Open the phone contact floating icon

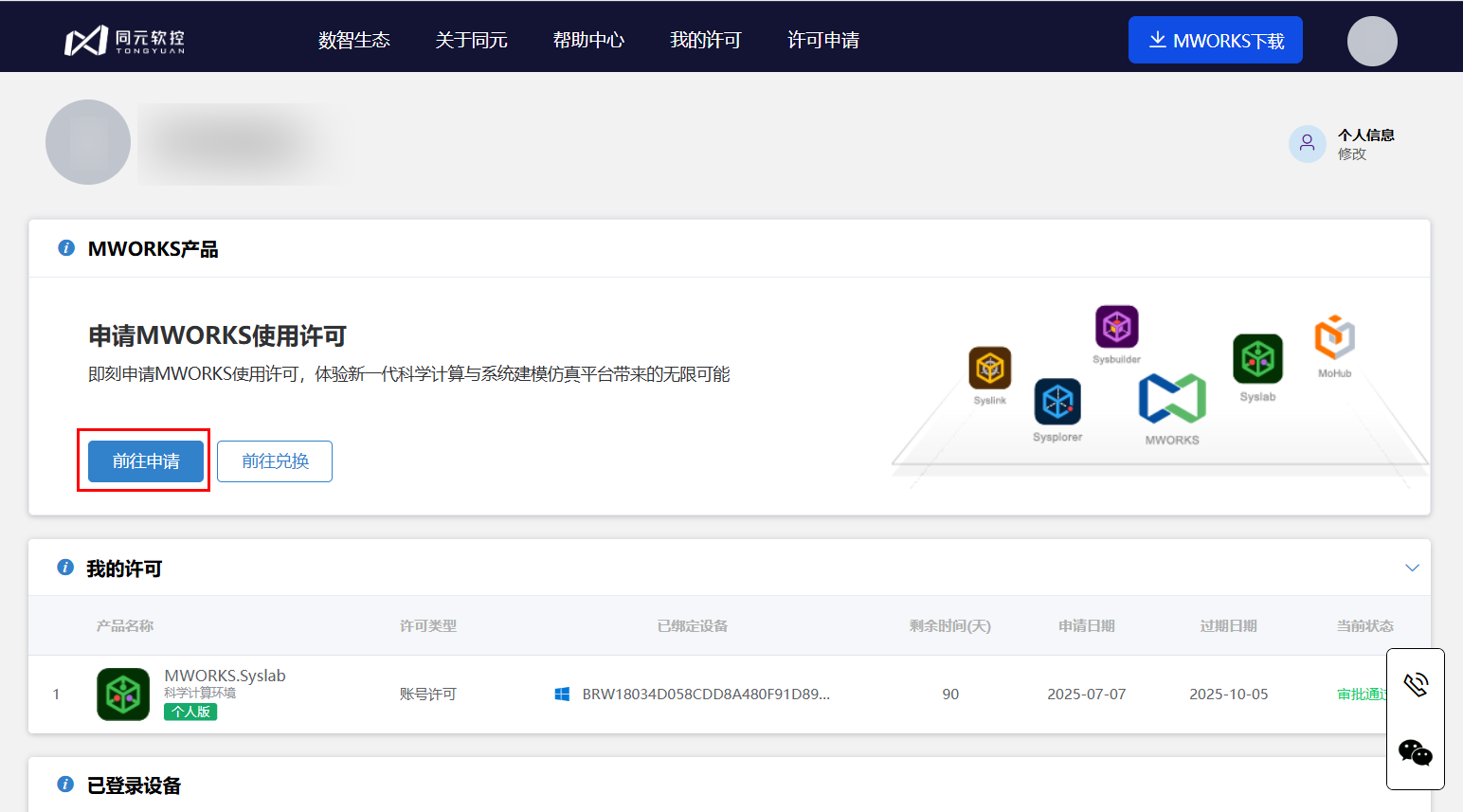click(1416, 684)
